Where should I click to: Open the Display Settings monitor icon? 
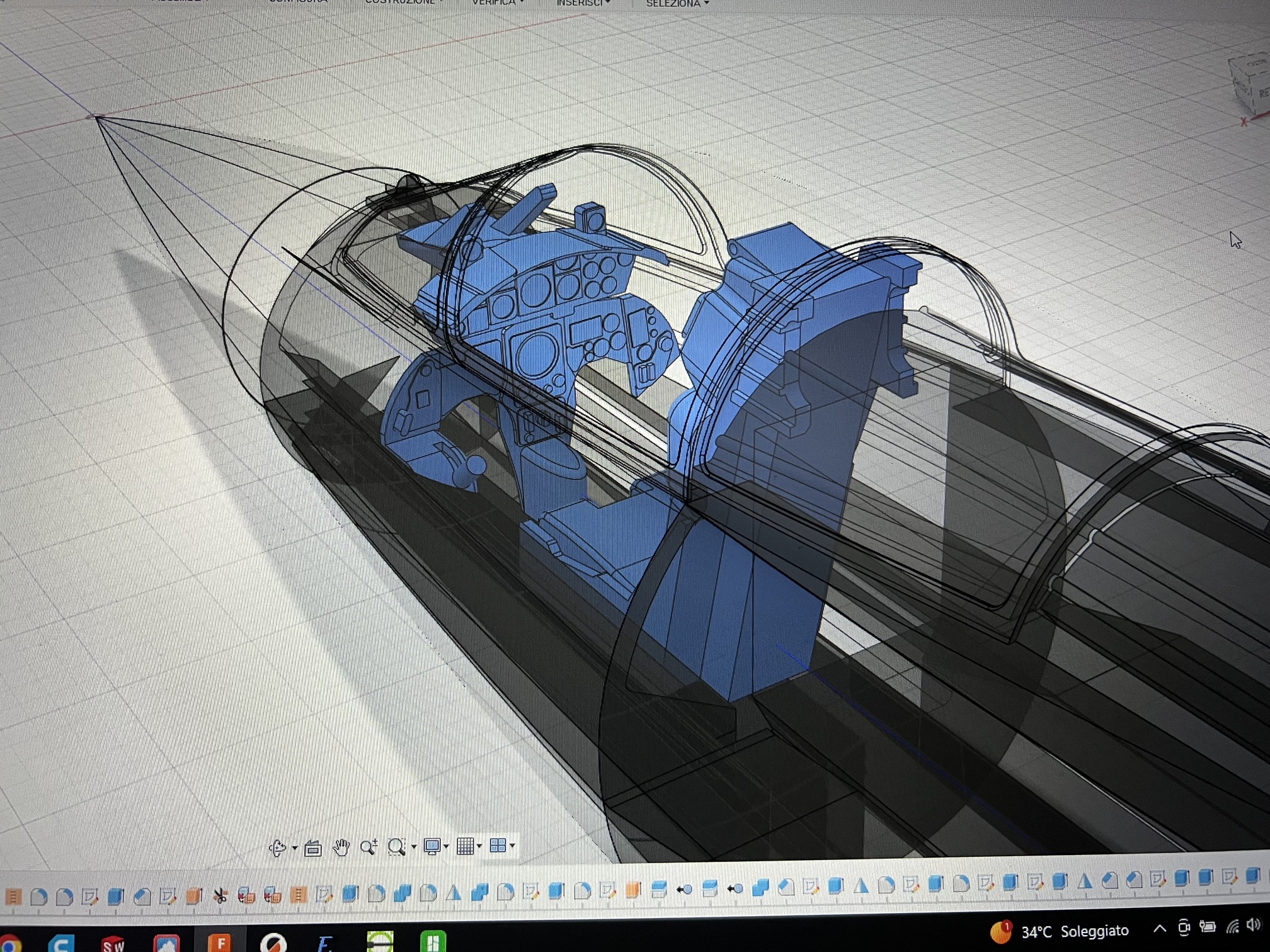coord(432,846)
